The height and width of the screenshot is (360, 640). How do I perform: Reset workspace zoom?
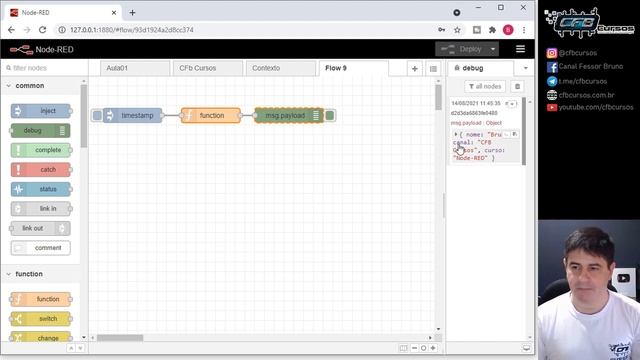[x=424, y=348]
